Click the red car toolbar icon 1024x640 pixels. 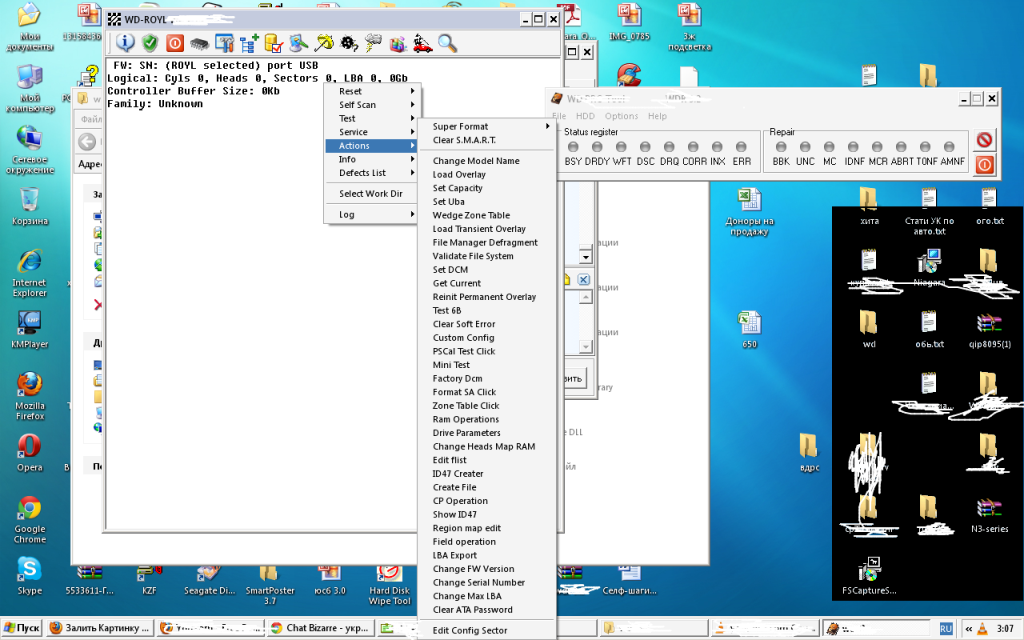coord(423,43)
